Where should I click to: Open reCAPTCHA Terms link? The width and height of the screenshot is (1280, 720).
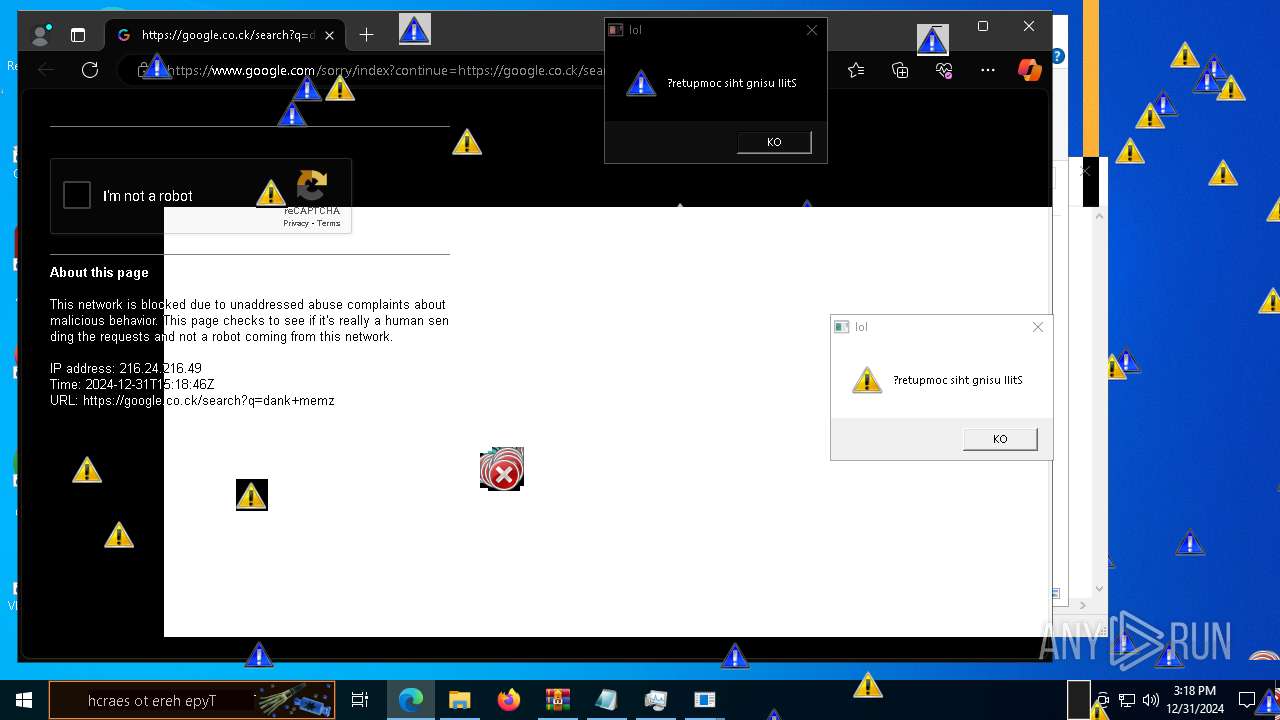click(329, 223)
